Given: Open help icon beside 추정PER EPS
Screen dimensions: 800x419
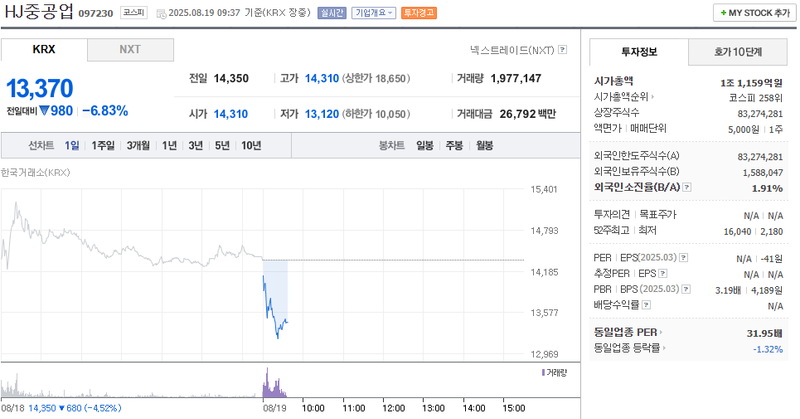Looking at the screenshot, I should (x=663, y=274).
